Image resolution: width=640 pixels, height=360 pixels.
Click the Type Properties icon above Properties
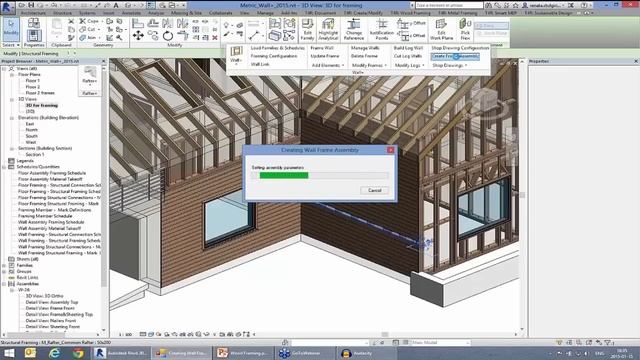pos(34,23)
